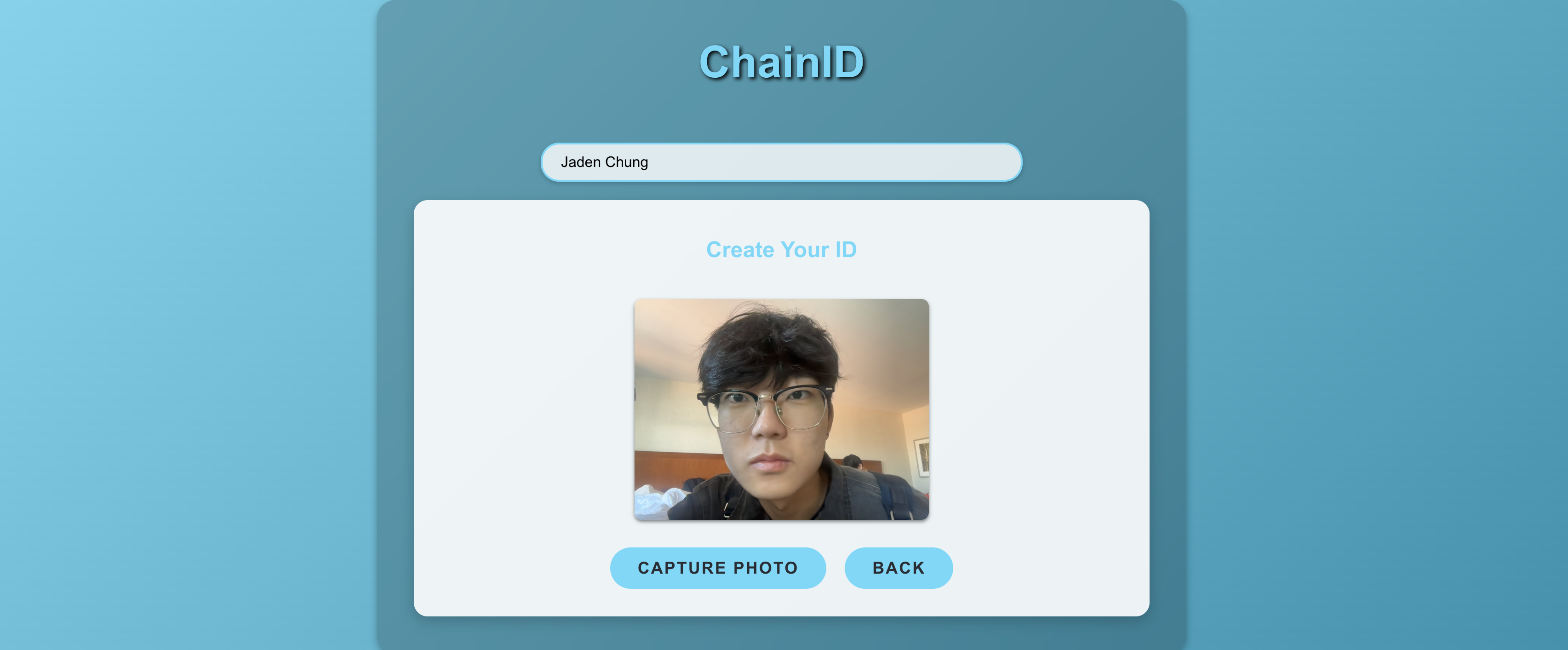Click the framed picture in the camera preview

(921, 456)
